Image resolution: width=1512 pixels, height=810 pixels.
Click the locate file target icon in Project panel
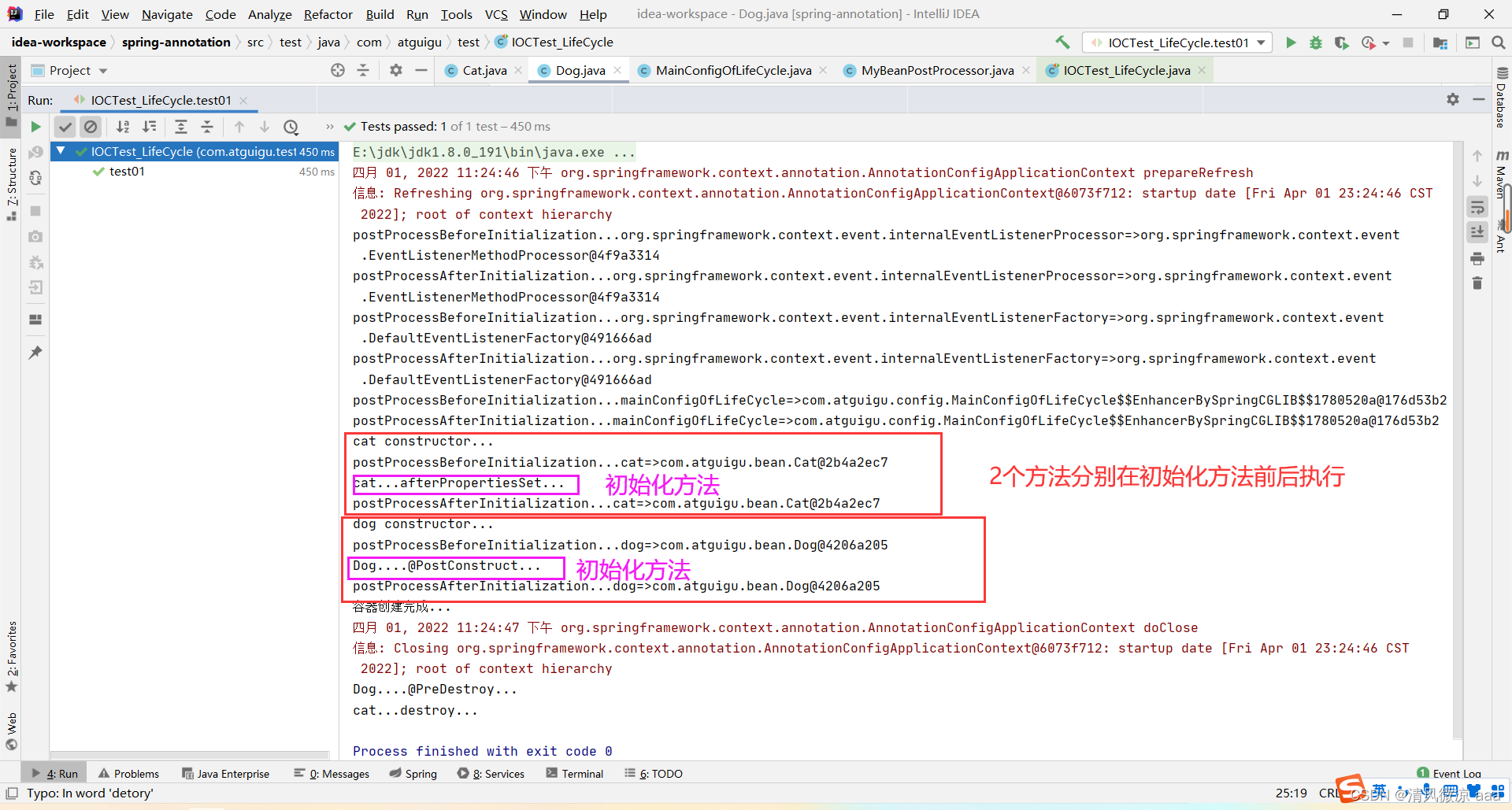[x=338, y=70]
